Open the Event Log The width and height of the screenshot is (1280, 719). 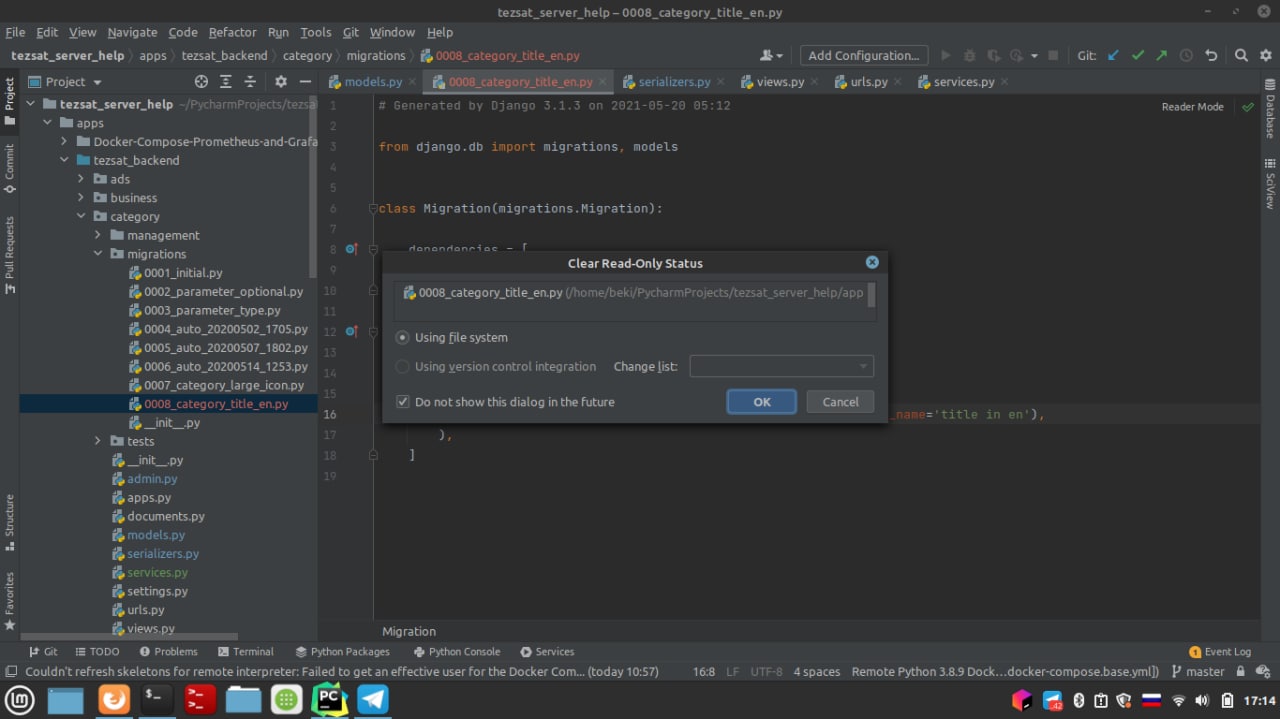(1219, 651)
